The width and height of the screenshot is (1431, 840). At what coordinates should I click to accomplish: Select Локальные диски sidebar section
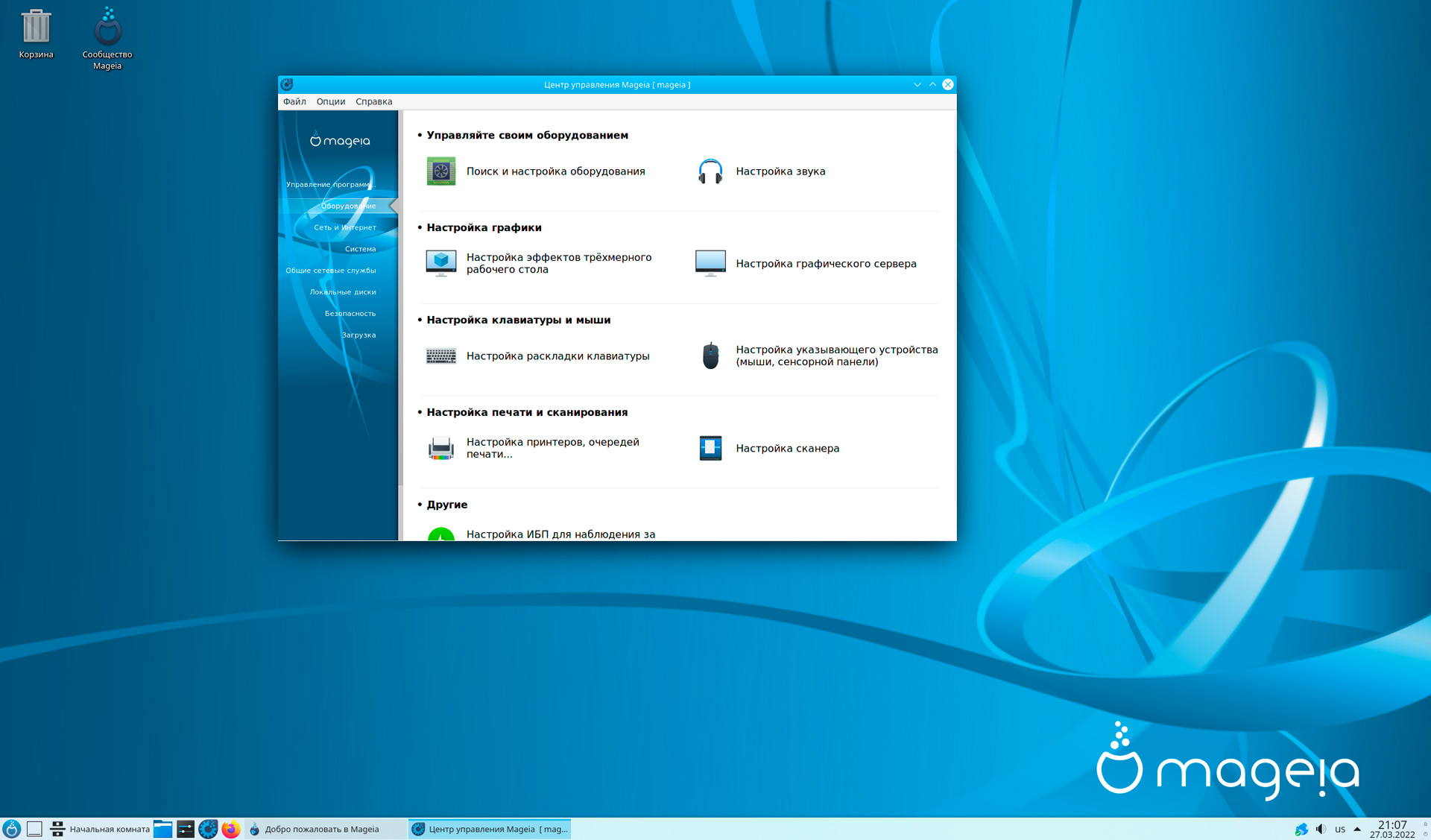coord(342,291)
